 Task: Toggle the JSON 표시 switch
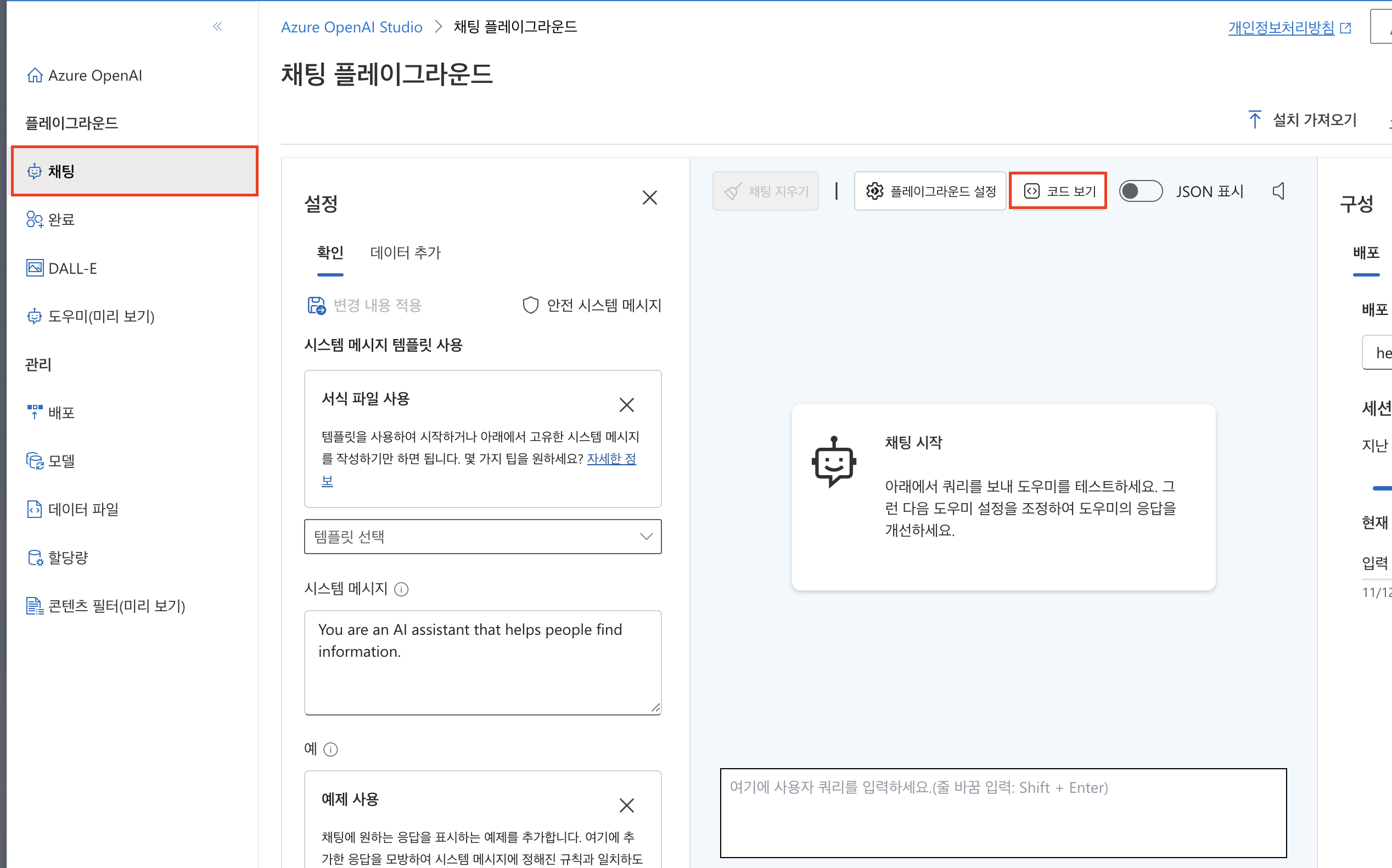tap(1141, 191)
